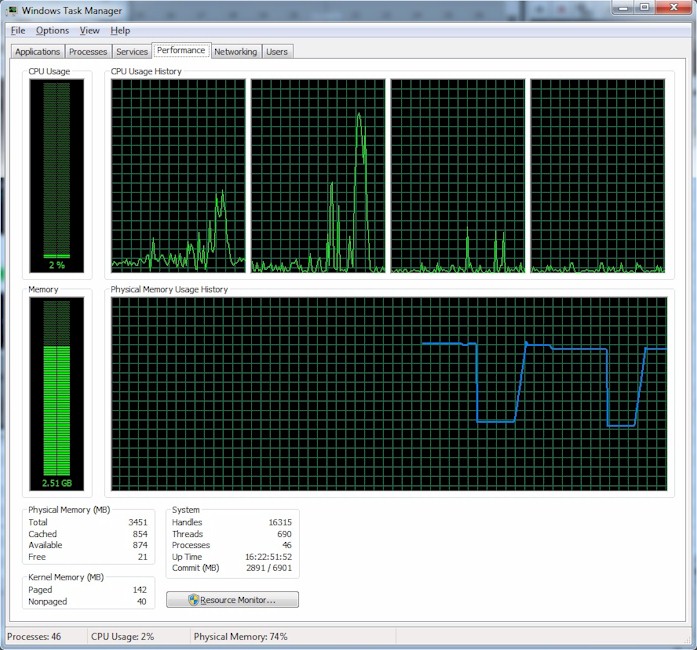The height and width of the screenshot is (650, 697).
Task: Switch to the Networking tab
Action: [x=236, y=52]
